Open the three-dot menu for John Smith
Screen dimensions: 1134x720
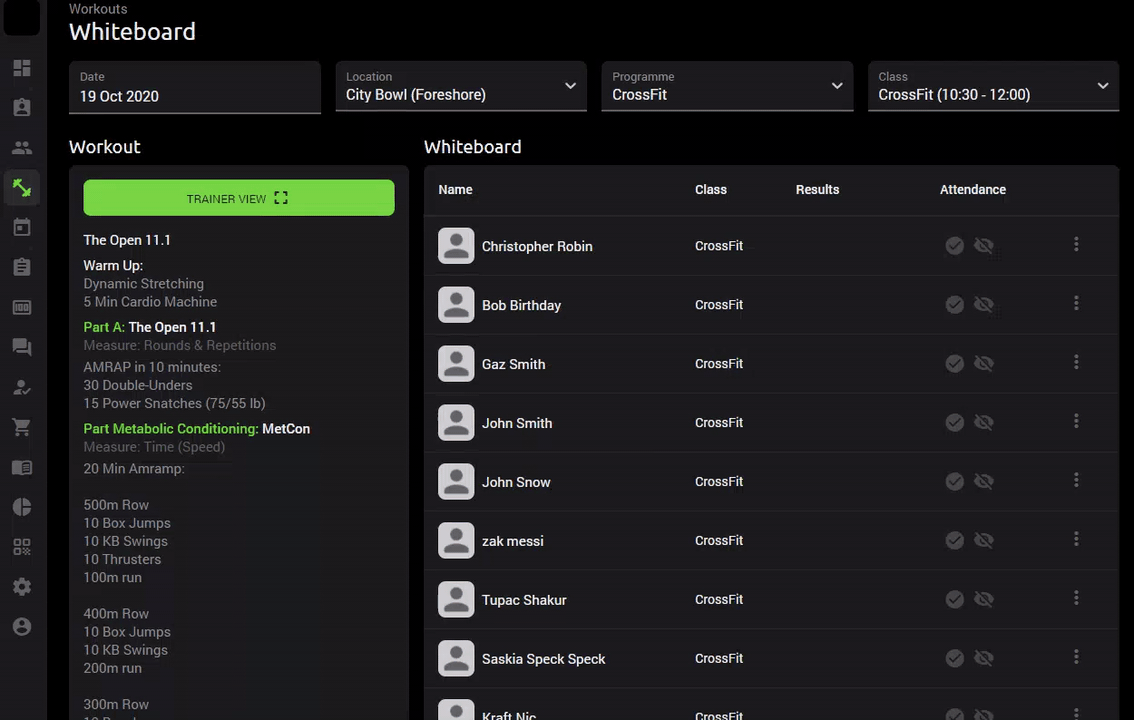(x=1076, y=421)
